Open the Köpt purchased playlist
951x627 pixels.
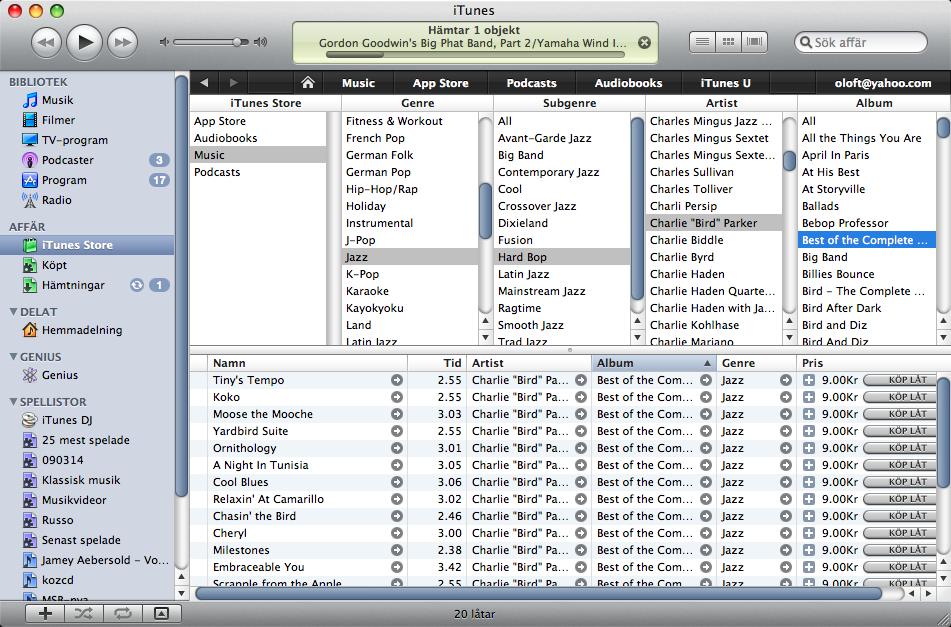tap(87, 265)
